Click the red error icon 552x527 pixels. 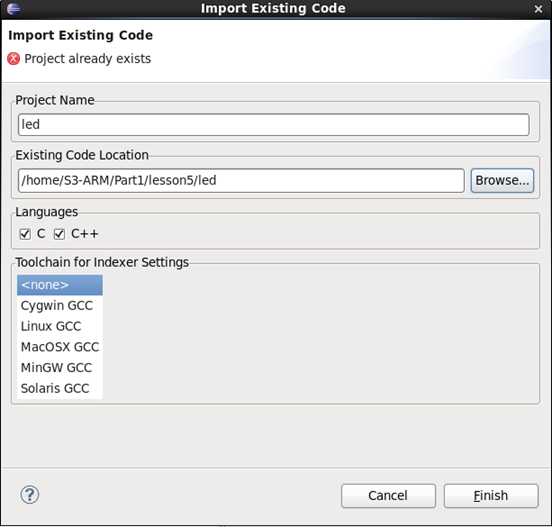pyautogui.click(x=14, y=59)
